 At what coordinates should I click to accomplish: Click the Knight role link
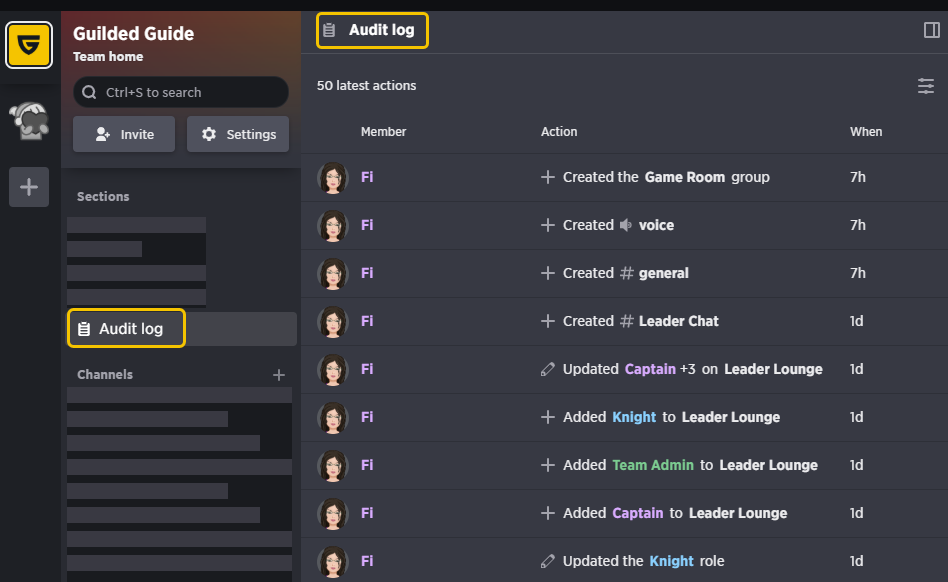[x=634, y=417]
